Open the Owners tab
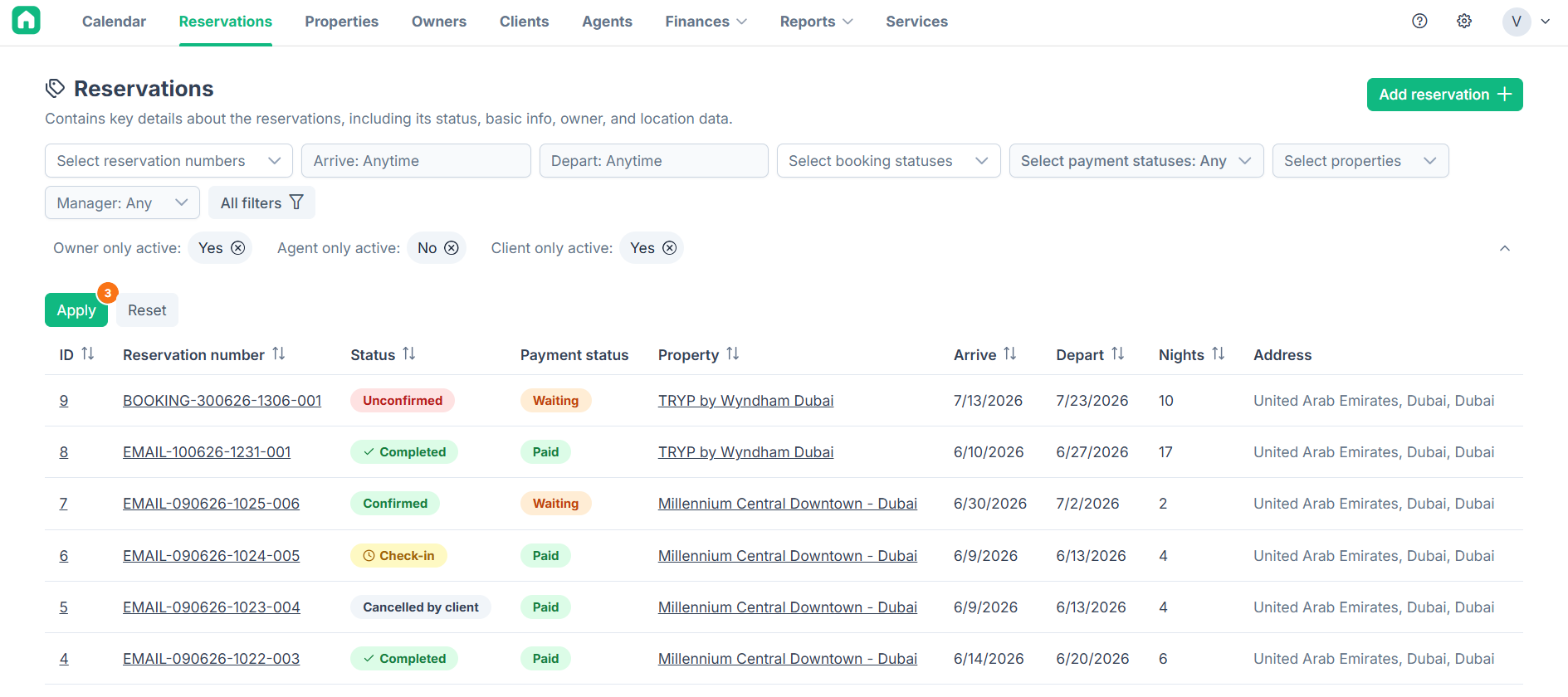The height and width of the screenshot is (697, 1568). [439, 22]
